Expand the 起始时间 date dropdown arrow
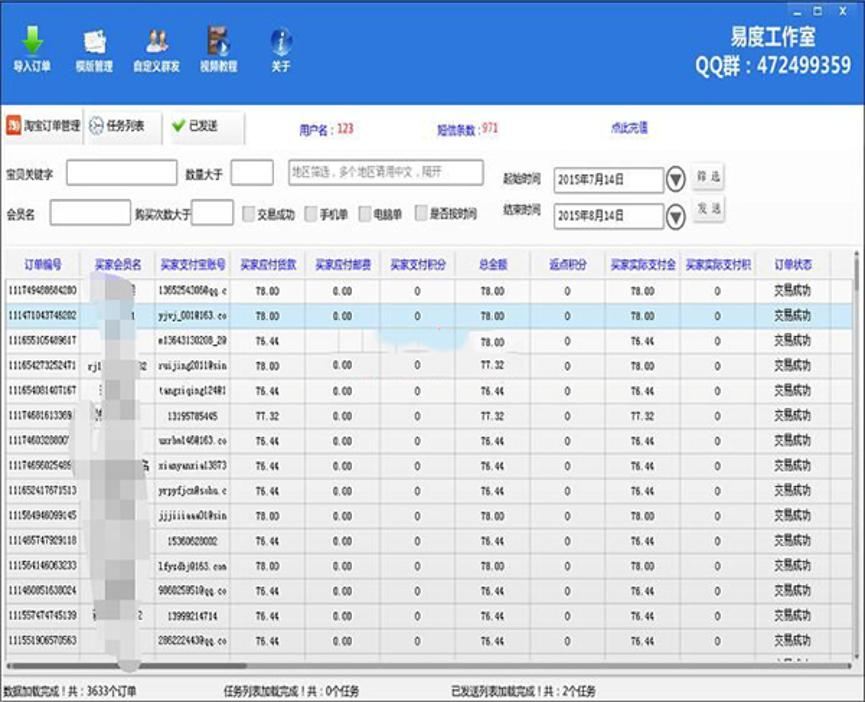The image size is (865, 702). point(676,179)
